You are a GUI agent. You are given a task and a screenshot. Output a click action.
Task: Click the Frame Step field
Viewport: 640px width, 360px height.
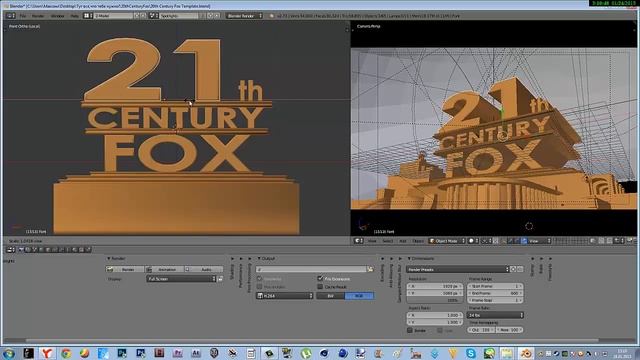point(495,300)
